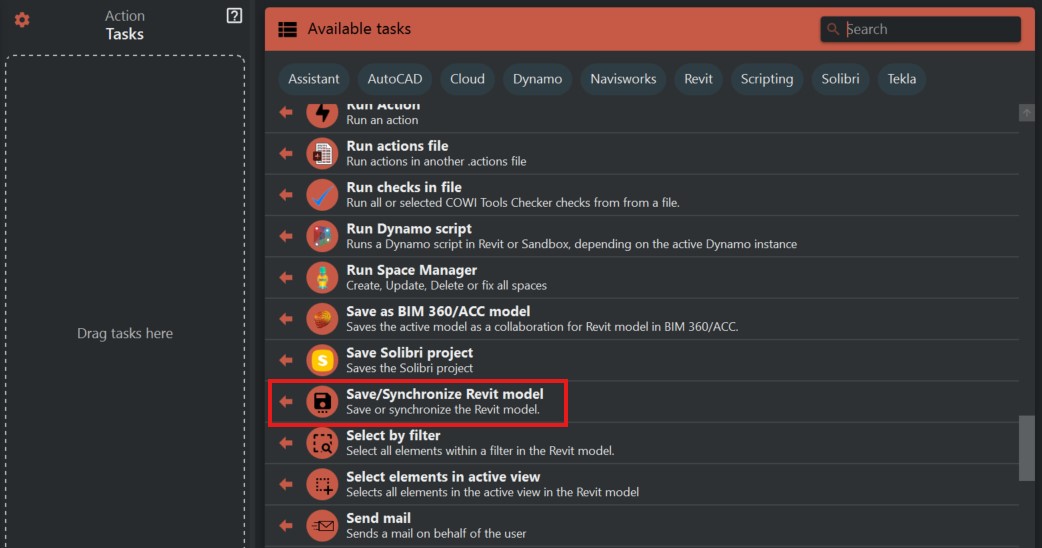Viewport: 1042px width, 548px height.
Task: Click the Run Space Manager icon
Action: click(x=322, y=277)
